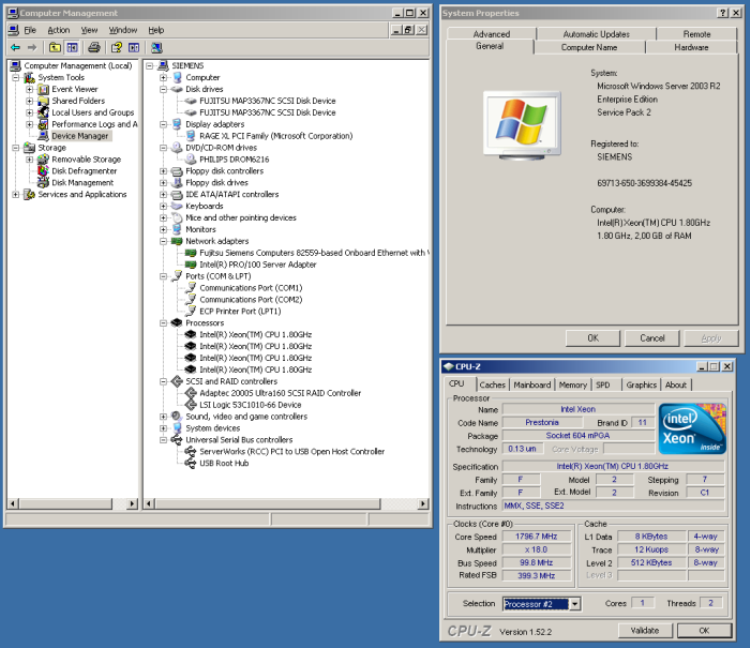Open the Window menu
This screenshot has width=750, height=648.
pos(123,30)
